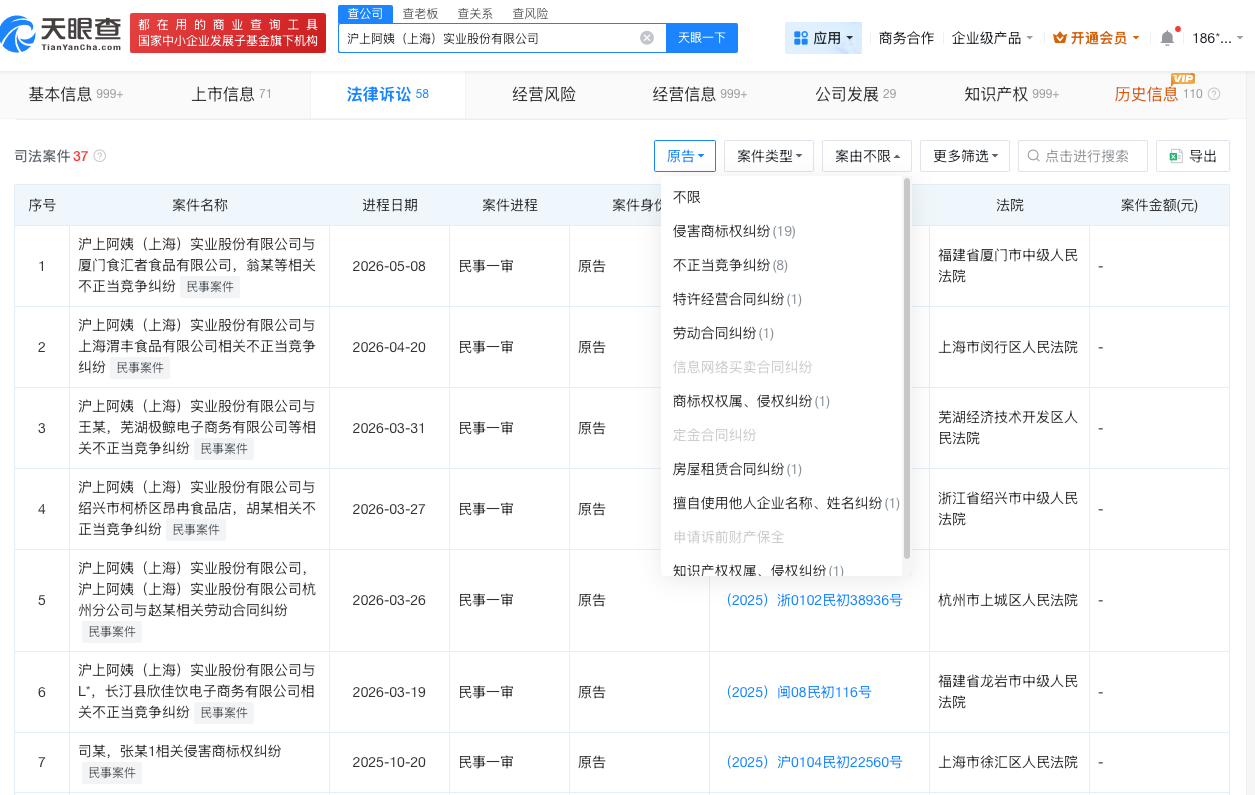1255x795 pixels.
Task: Click the 福建省龙岩市中级人民法院 court cell
Action: click(1008, 692)
